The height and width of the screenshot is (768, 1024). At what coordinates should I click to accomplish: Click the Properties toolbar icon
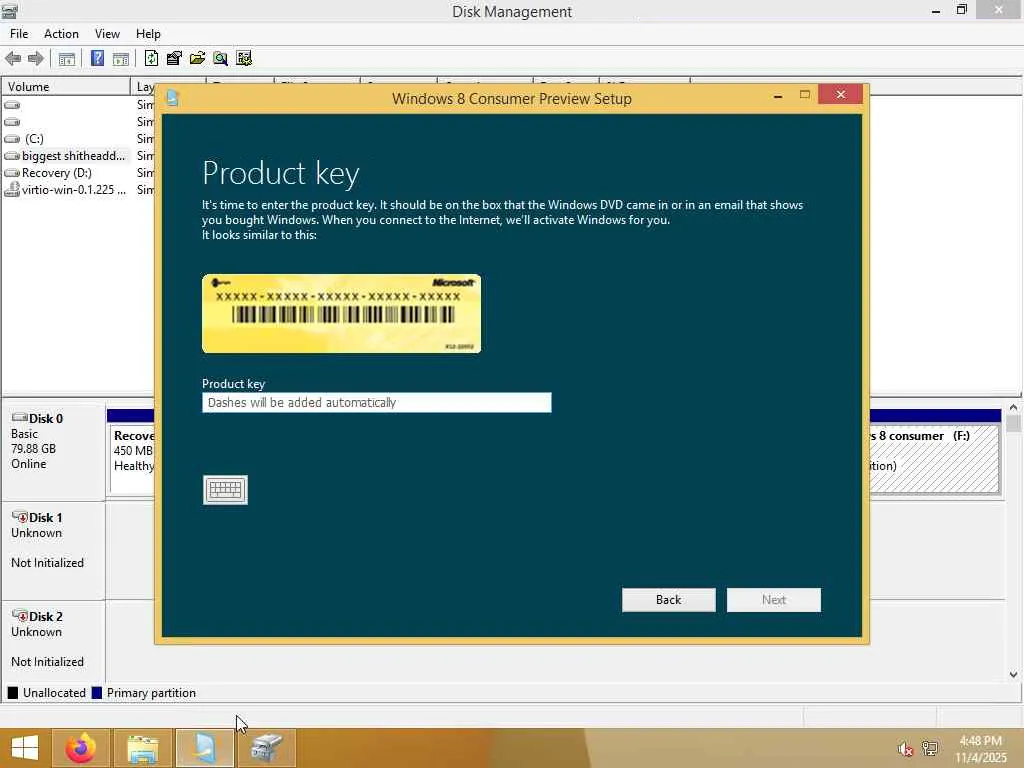174,59
